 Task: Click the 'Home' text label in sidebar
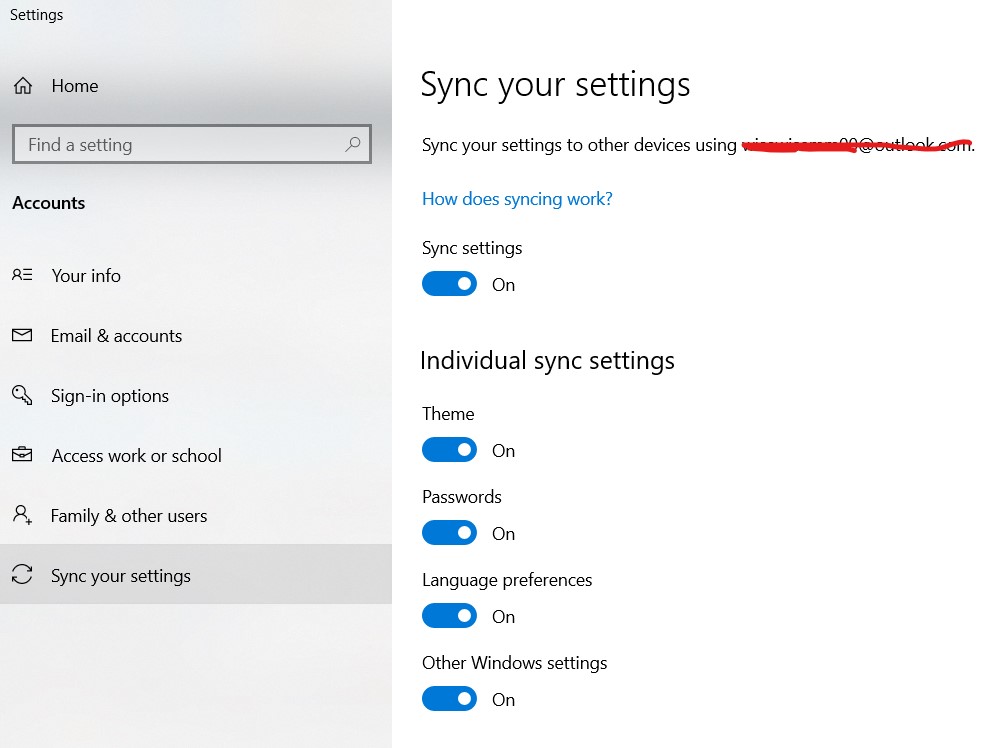tap(75, 86)
